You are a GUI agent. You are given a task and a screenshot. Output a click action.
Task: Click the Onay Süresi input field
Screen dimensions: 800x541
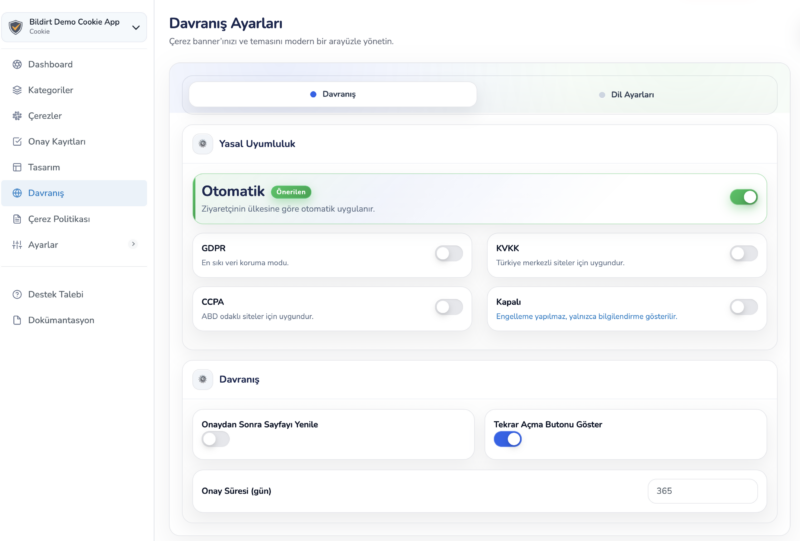coord(702,491)
